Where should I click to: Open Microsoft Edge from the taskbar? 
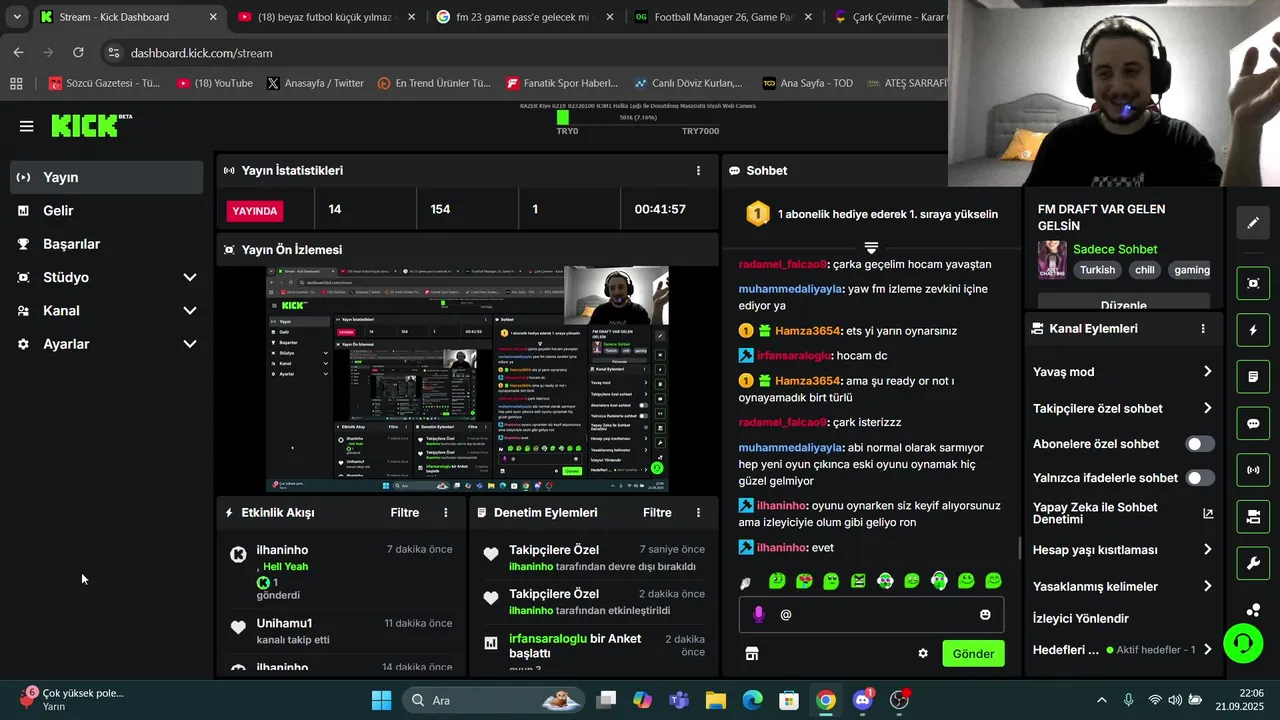tap(752, 700)
